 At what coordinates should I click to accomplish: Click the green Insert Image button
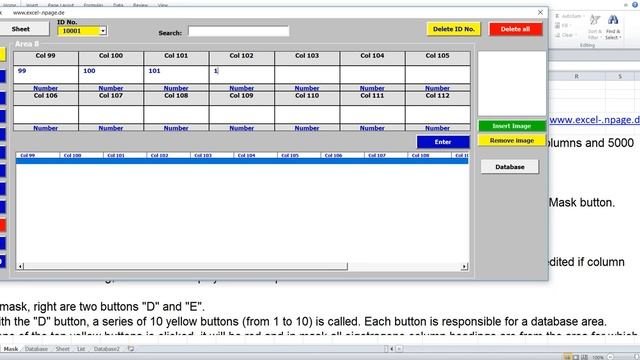[511, 126]
